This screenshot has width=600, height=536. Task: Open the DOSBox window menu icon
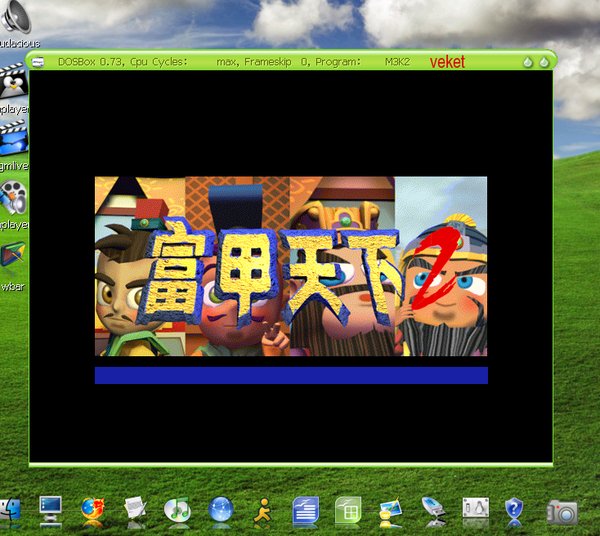[38, 62]
